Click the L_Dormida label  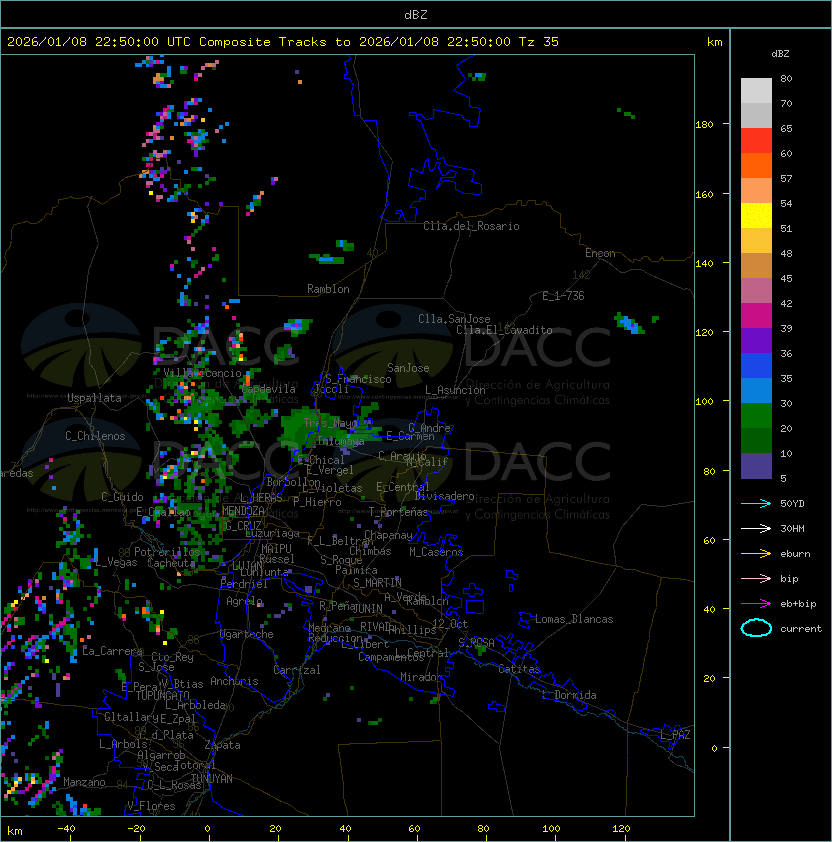(569, 695)
